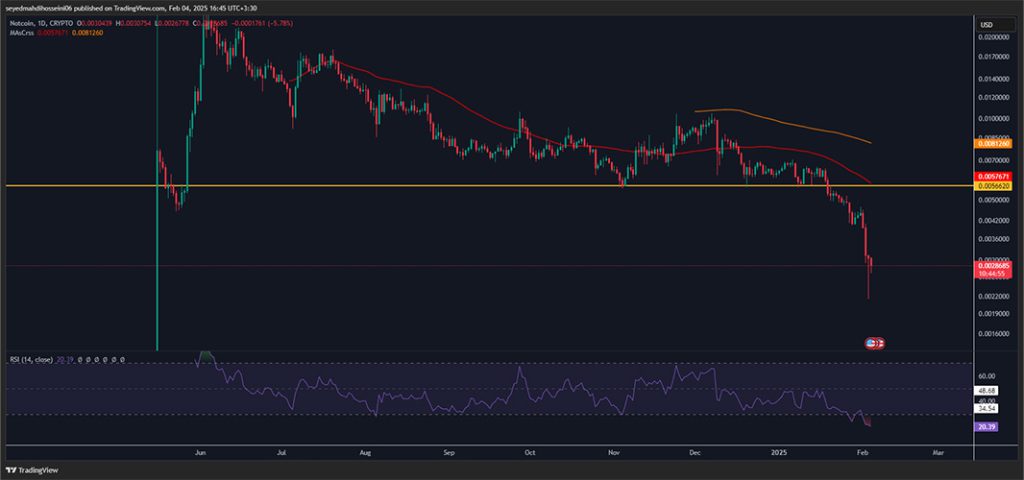Viewport: 1024px width, 480px height.
Task: Click the RSI 48.68 level label
Action: 988,390
